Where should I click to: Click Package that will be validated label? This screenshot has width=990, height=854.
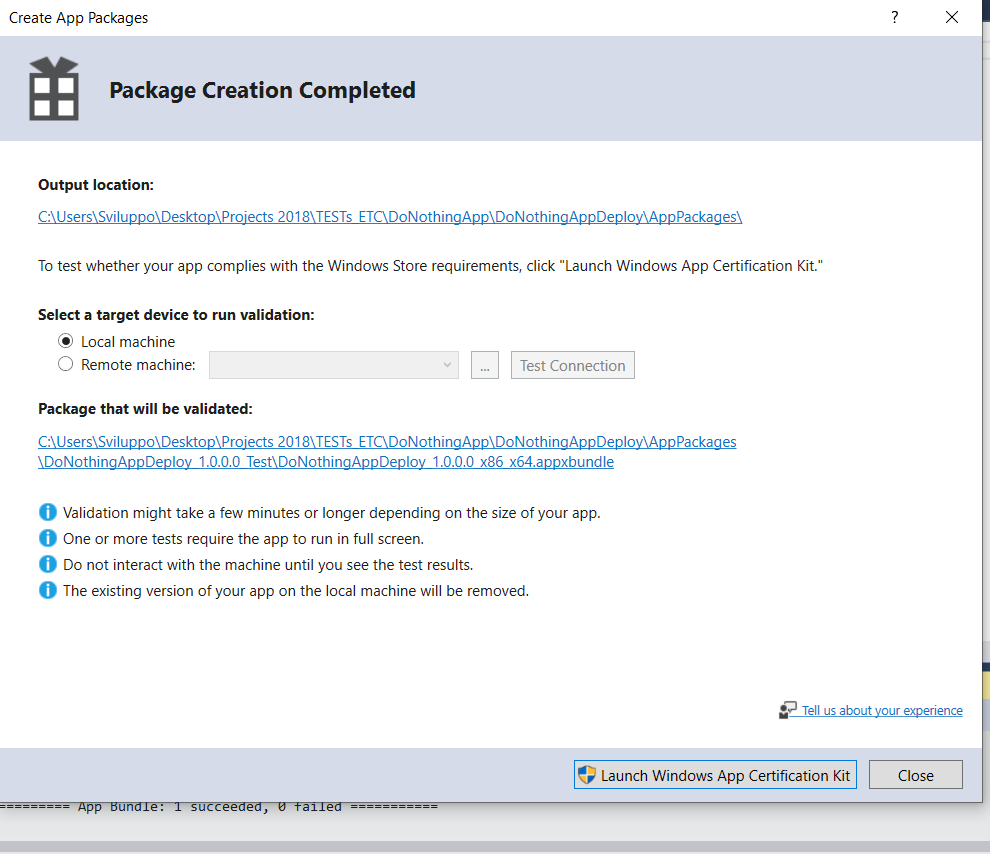[x=145, y=408]
